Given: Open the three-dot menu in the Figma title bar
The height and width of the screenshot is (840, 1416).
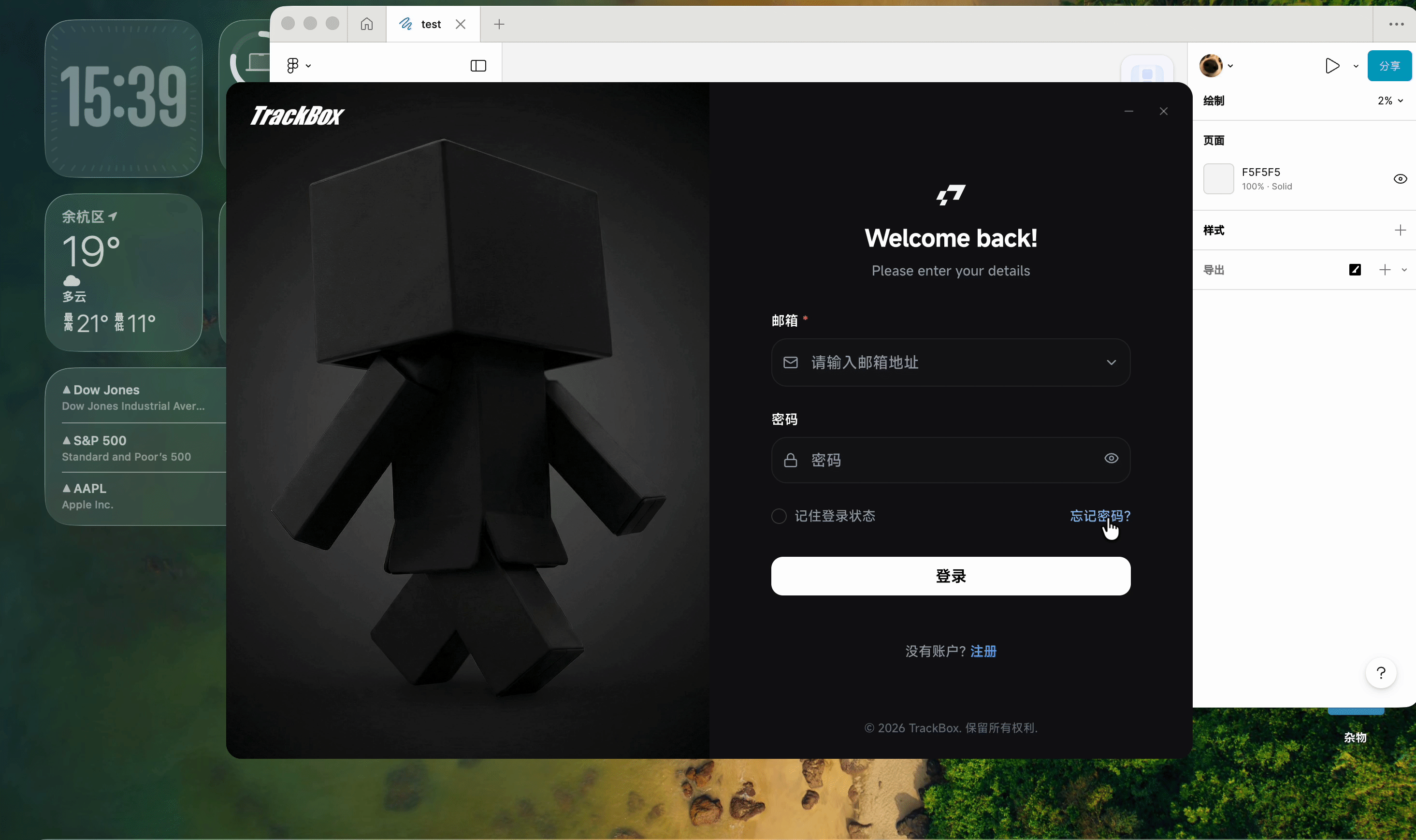Looking at the screenshot, I should point(1396,24).
